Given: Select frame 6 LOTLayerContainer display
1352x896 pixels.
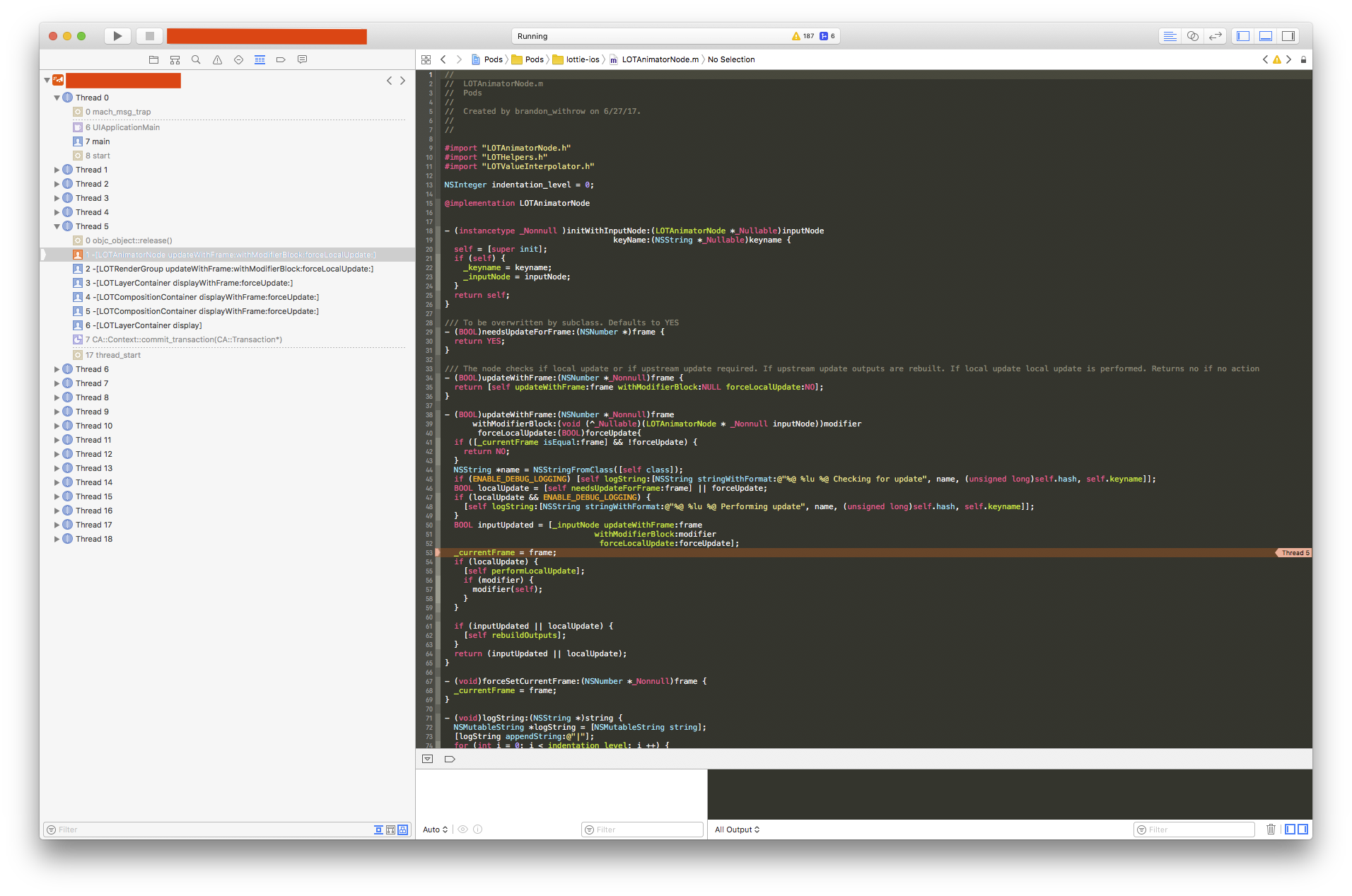Looking at the screenshot, I should [228, 325].
